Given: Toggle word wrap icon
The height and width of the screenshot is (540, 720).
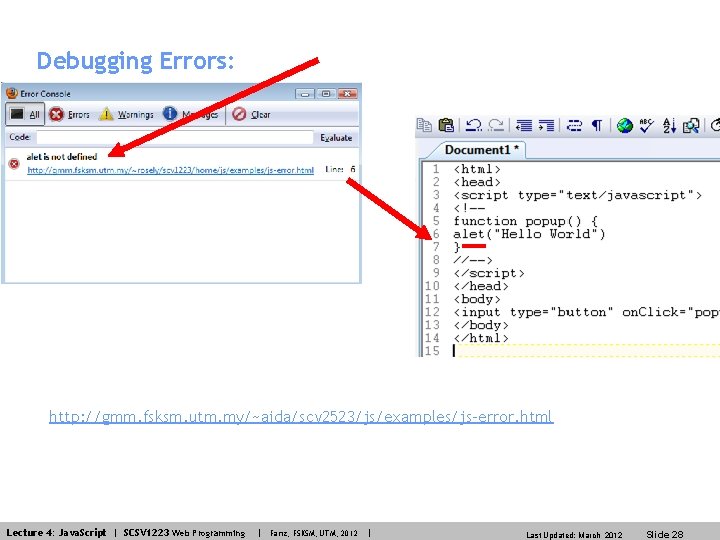Looking at the screenshot, I should 574,125.
